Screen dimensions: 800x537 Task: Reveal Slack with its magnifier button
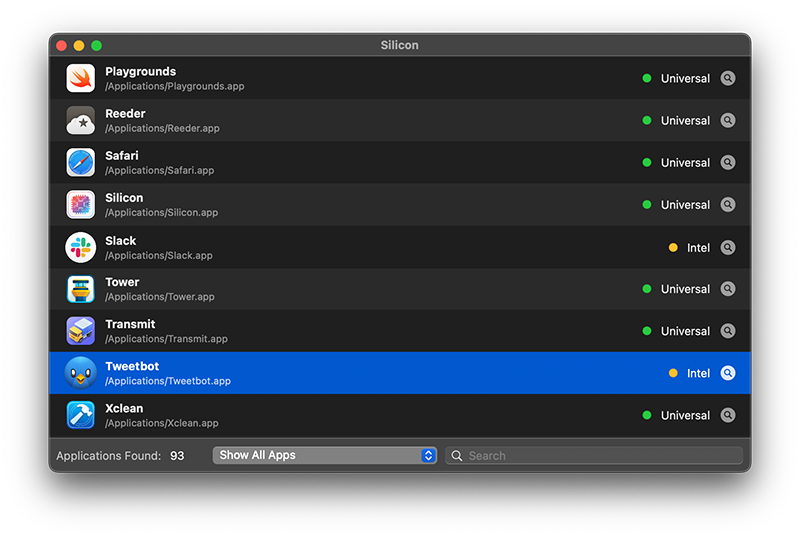728,247
